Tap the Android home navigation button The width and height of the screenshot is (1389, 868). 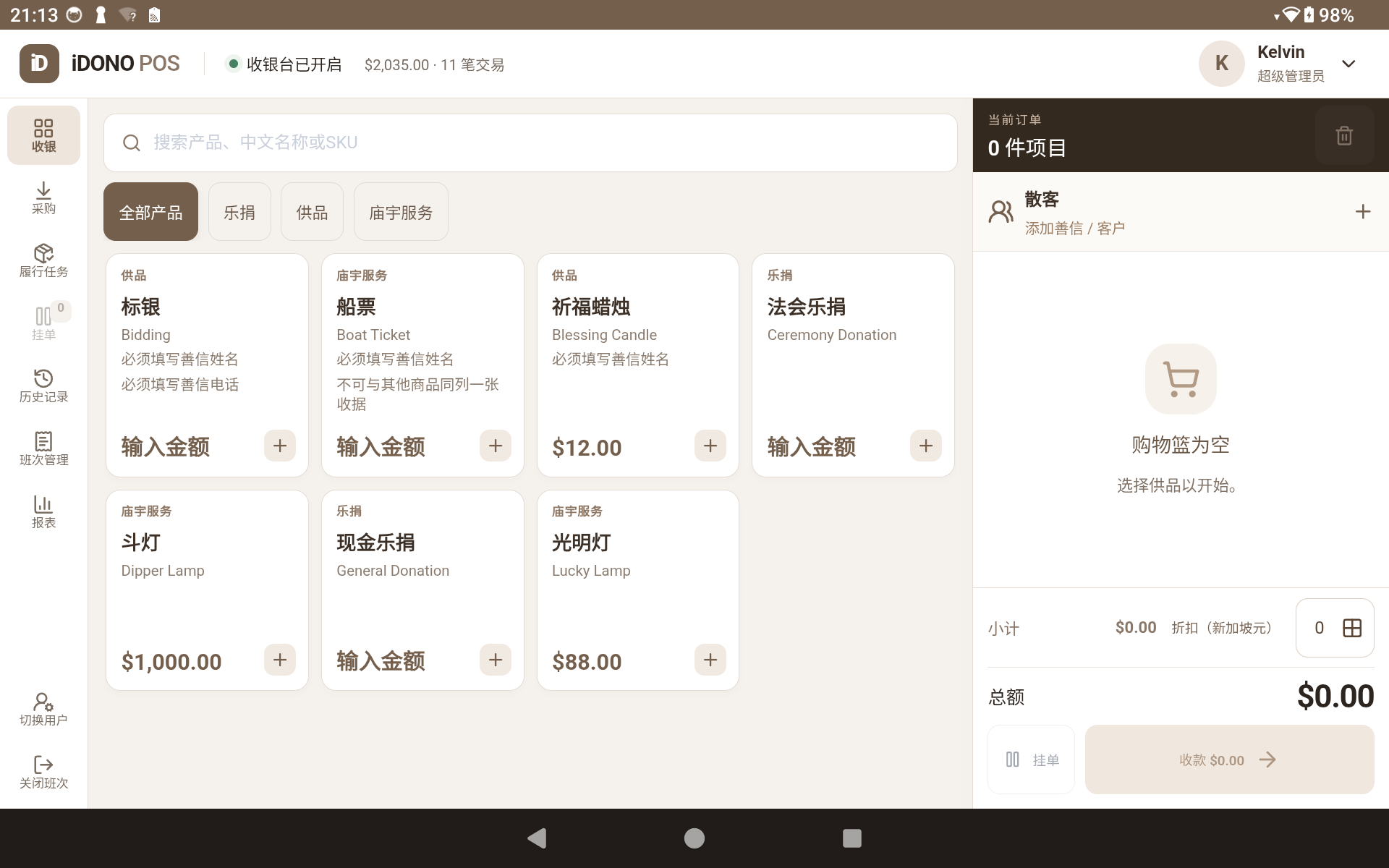click(x=694, y=838)
